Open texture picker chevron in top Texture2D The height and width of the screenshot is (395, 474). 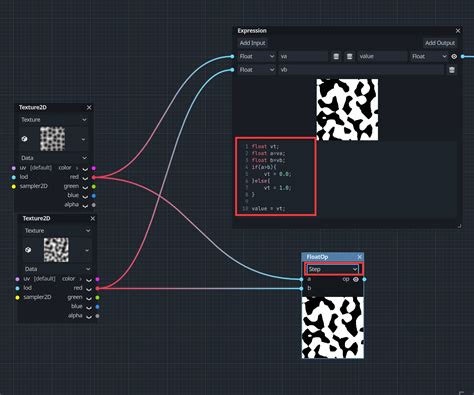83,139
